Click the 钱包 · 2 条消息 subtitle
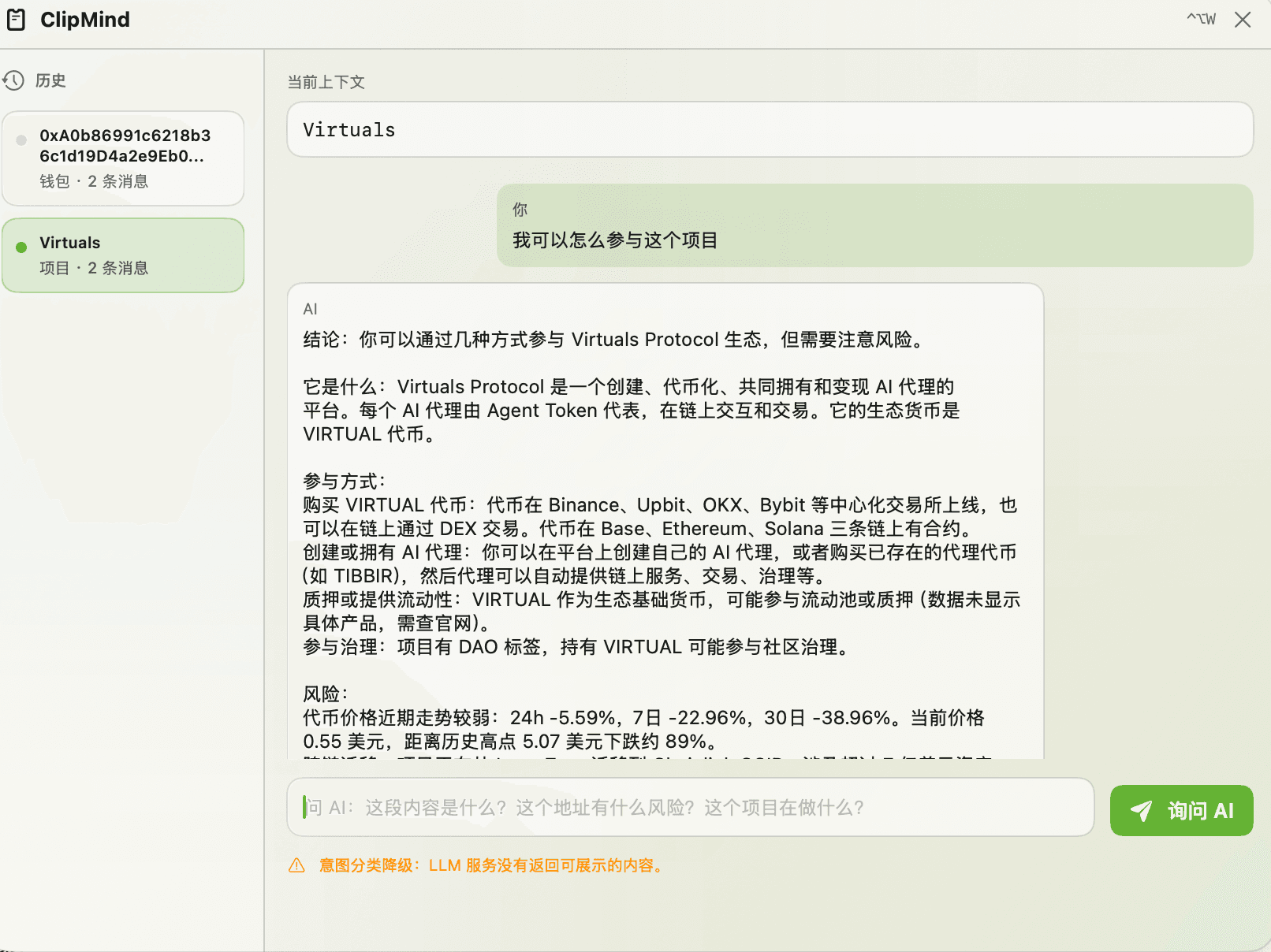 pos(94,181)
